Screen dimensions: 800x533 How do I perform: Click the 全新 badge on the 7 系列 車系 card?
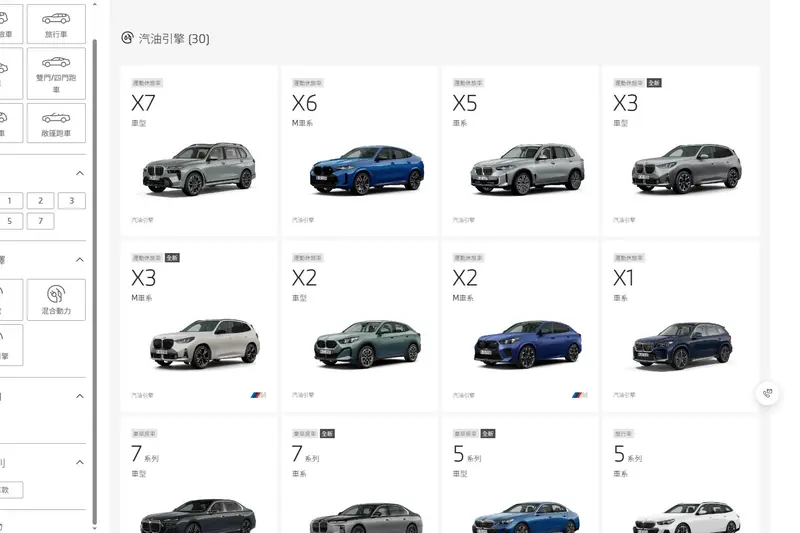[327, 434]
